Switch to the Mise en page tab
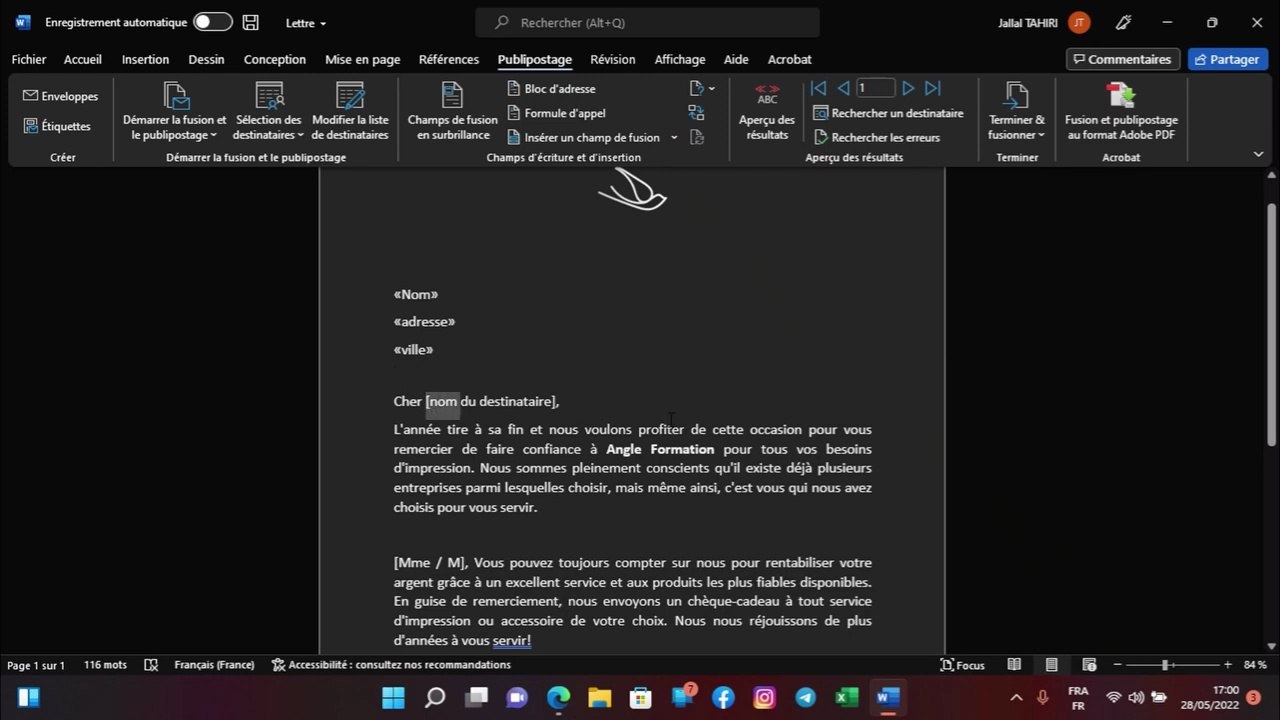Screen dimensions: 1280x720 (363, 60)
